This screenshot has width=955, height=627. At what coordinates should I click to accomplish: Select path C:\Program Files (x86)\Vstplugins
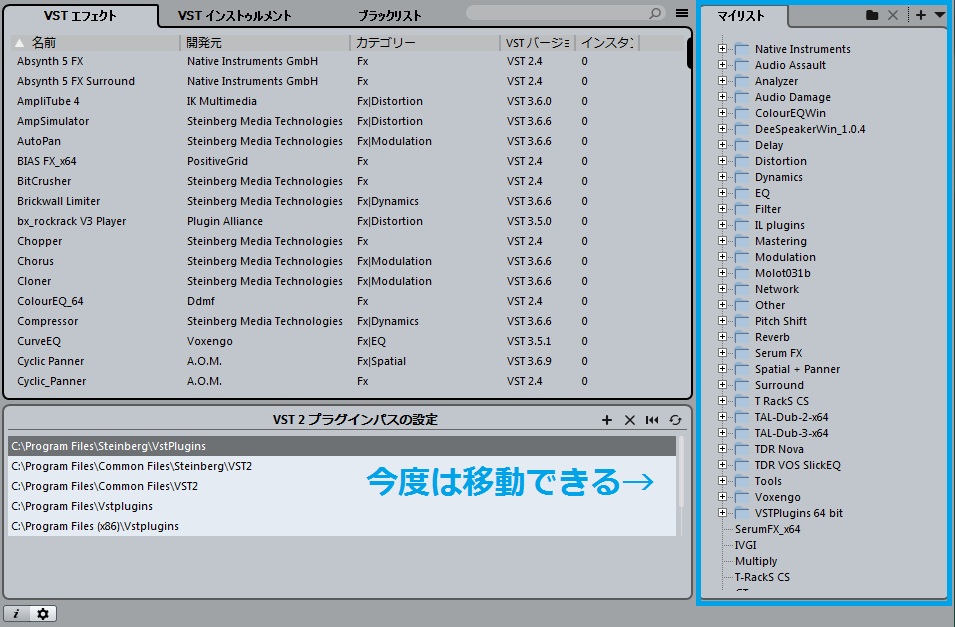click(342, 526)
